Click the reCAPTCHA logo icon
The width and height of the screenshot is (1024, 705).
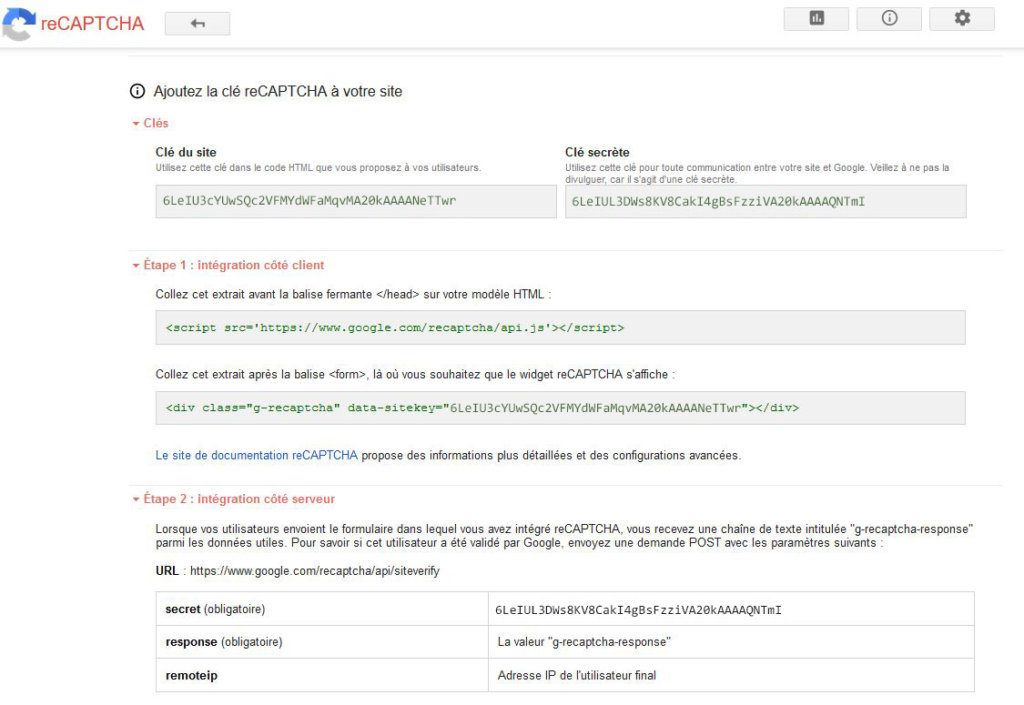(x=18, y=24)
